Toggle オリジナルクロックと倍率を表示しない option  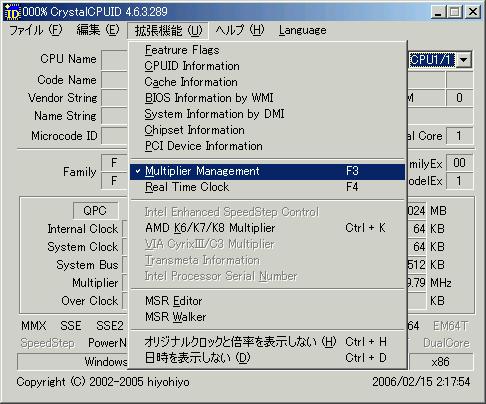coord(268,342)
